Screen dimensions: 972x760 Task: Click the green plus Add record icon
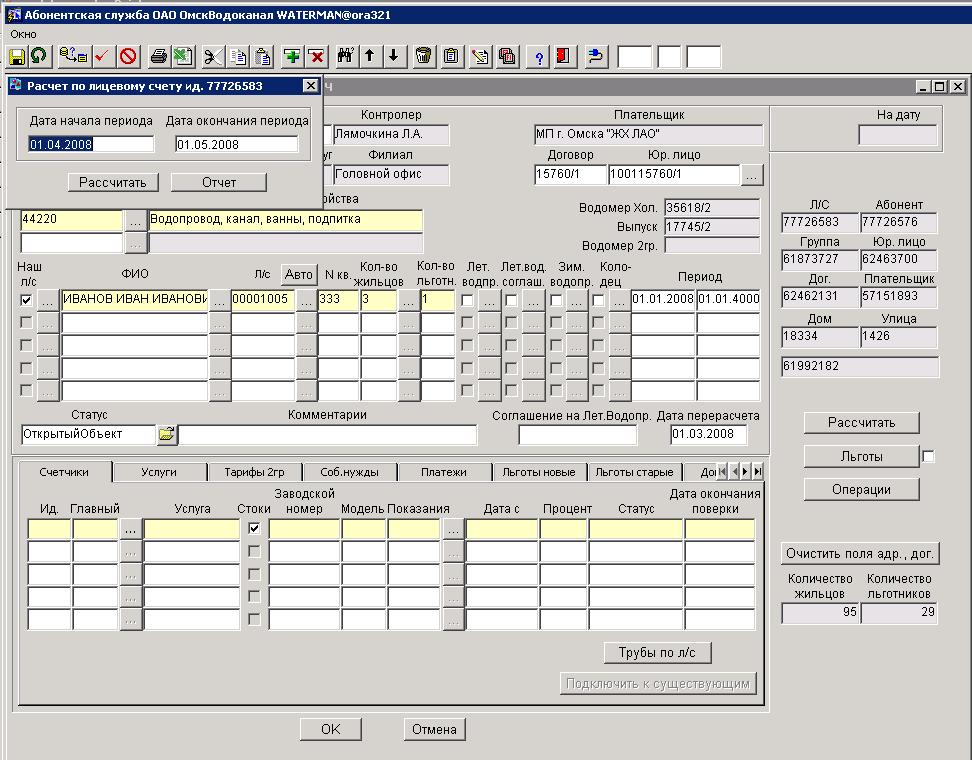pos(292,56)
